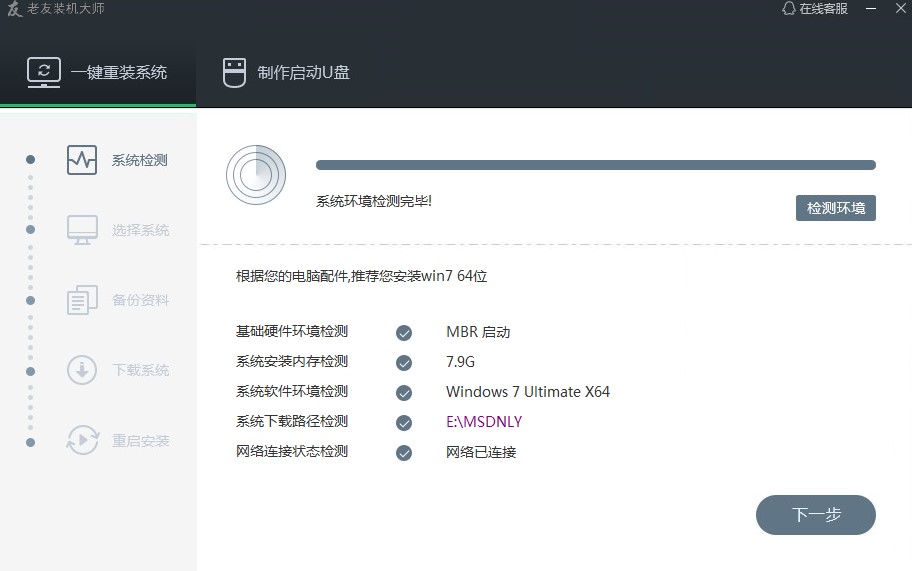The image size is (912, 571).
Task: Click the detection progress bar
Action: coord(596,165)
